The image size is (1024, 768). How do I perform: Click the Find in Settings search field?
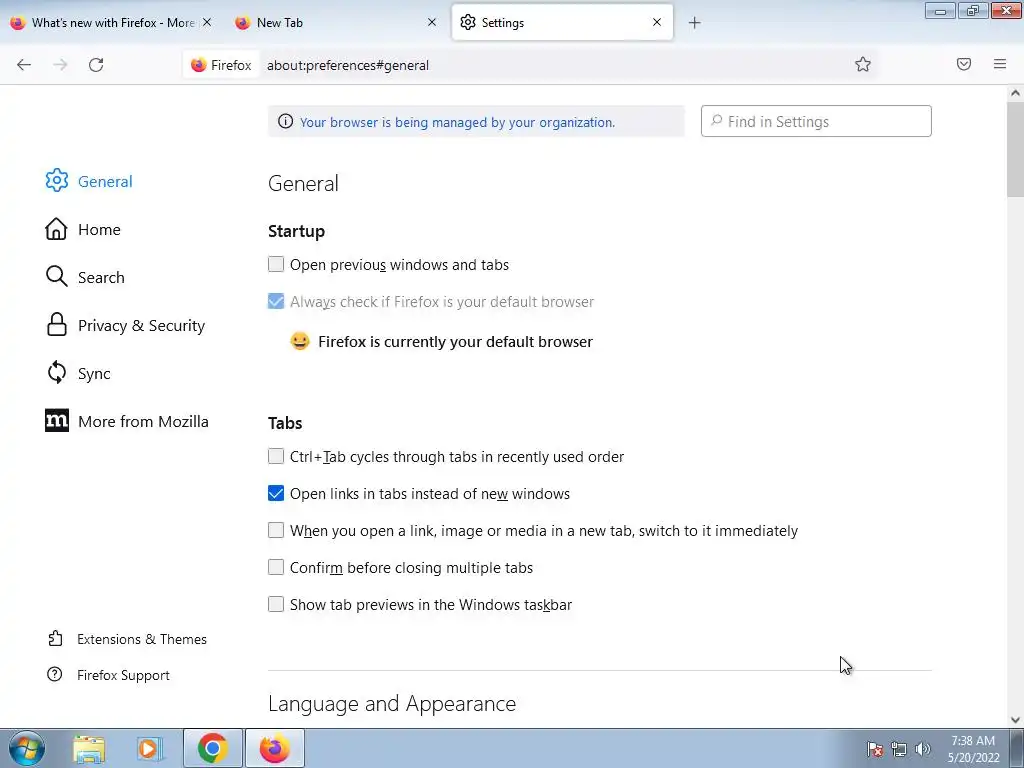[816, 121]
